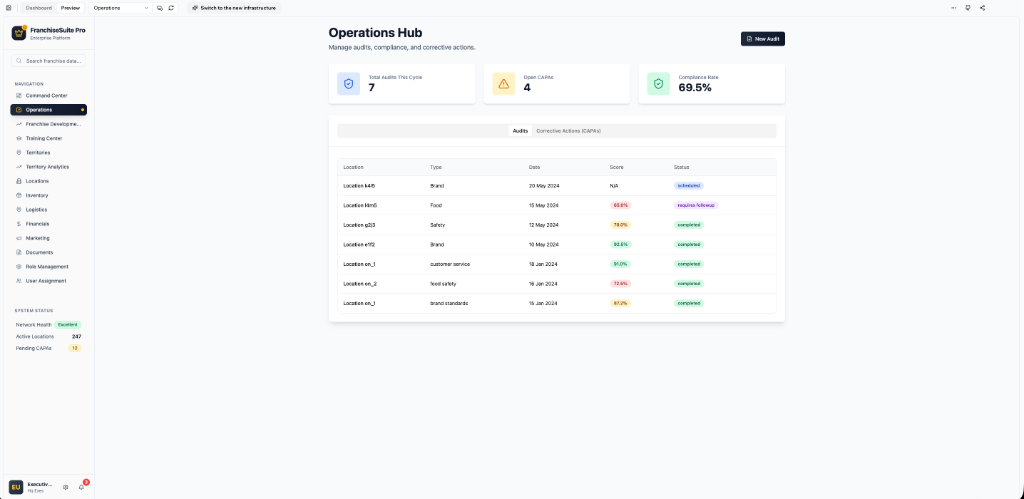
Task: Click the Location e1f2 cell
Action: [359, 244]
